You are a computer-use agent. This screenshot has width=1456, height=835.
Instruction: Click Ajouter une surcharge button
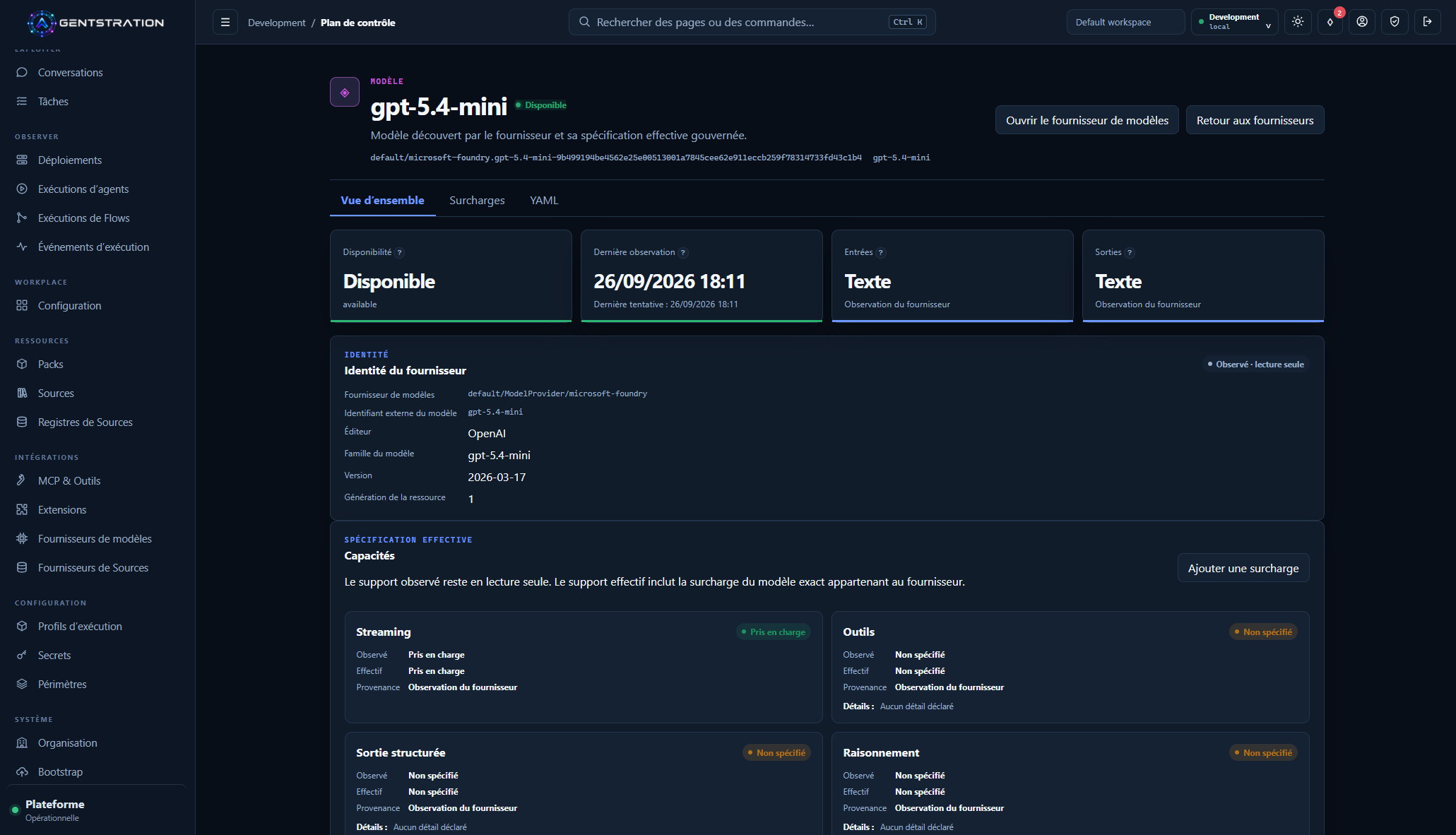[1243, 569]
